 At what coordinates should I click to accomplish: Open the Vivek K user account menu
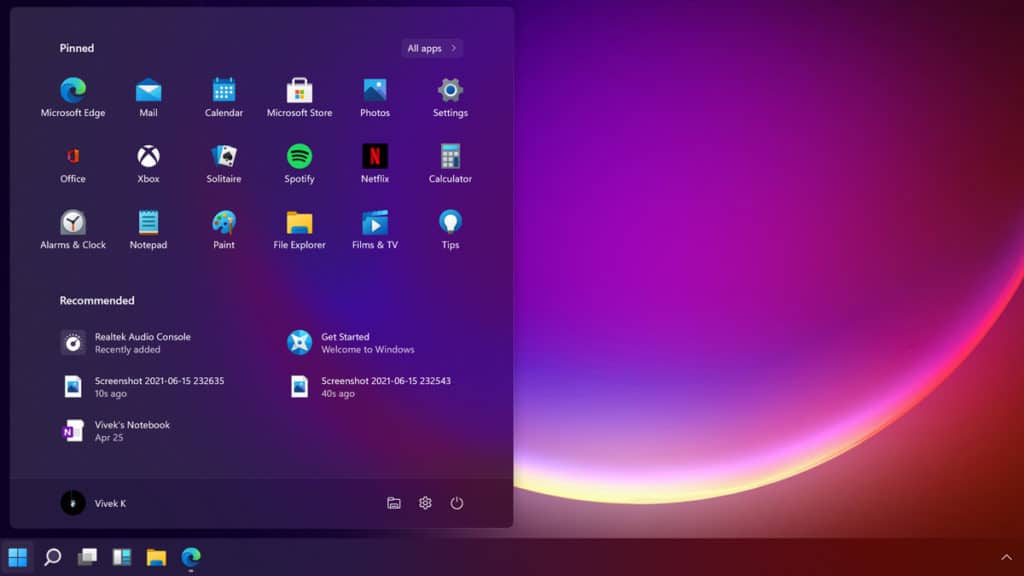tap(93, 503)
